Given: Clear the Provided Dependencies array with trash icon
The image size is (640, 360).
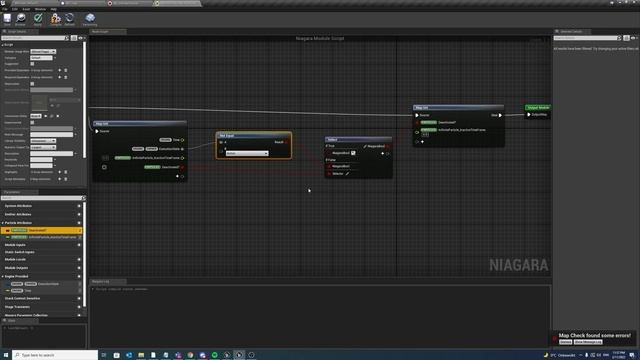Looking at the screenshot, I should [66, 70].
